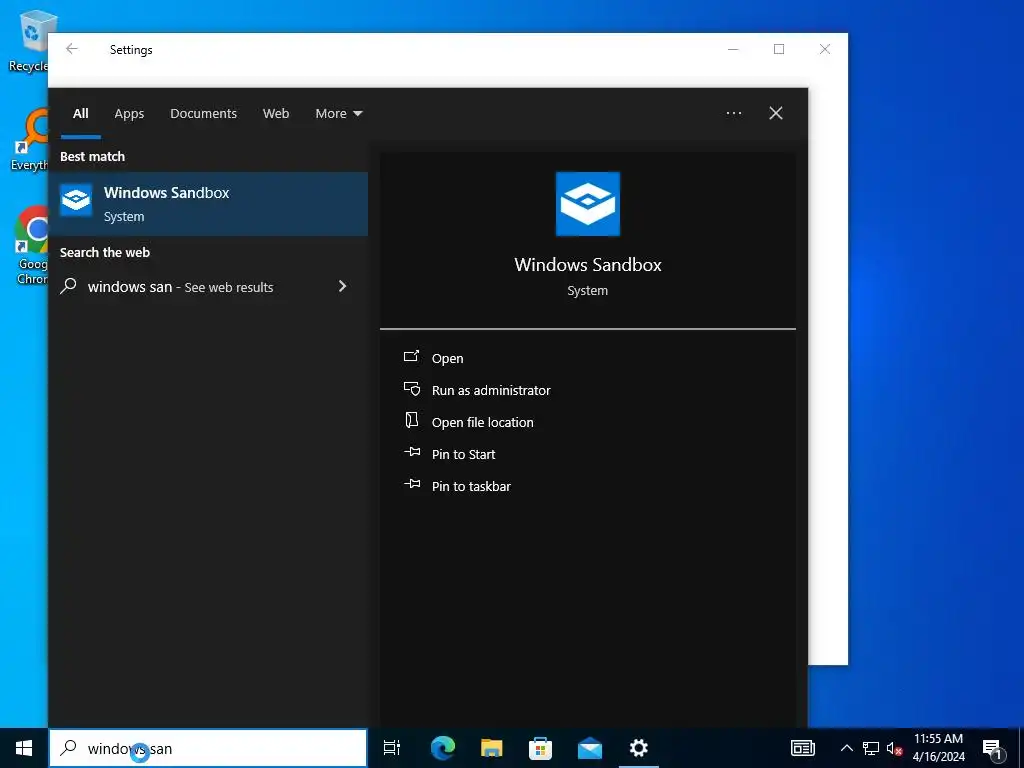Select the Everything desktop shortcut

point(31,140)
